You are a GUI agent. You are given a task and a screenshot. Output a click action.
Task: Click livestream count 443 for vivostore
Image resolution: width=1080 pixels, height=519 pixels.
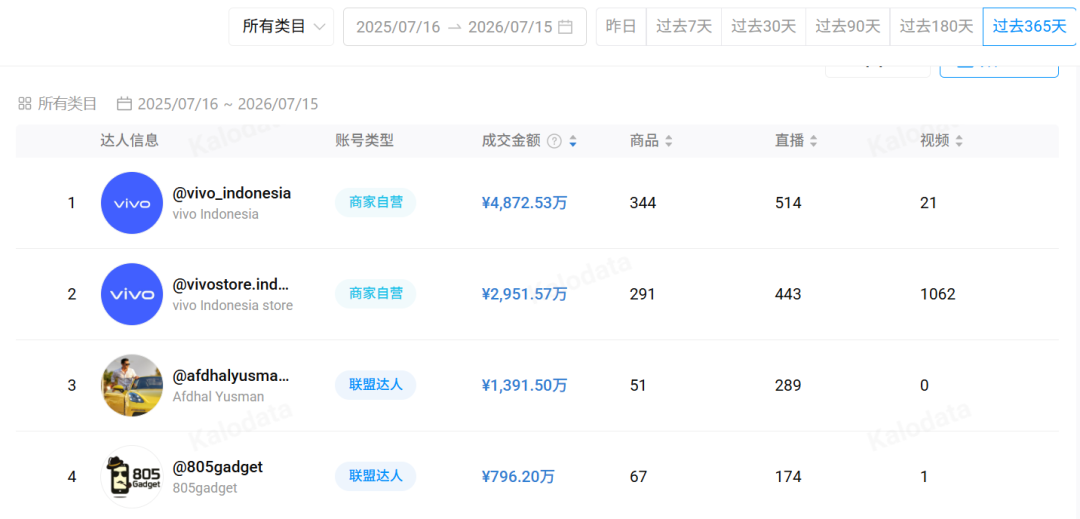click(788, 295)
